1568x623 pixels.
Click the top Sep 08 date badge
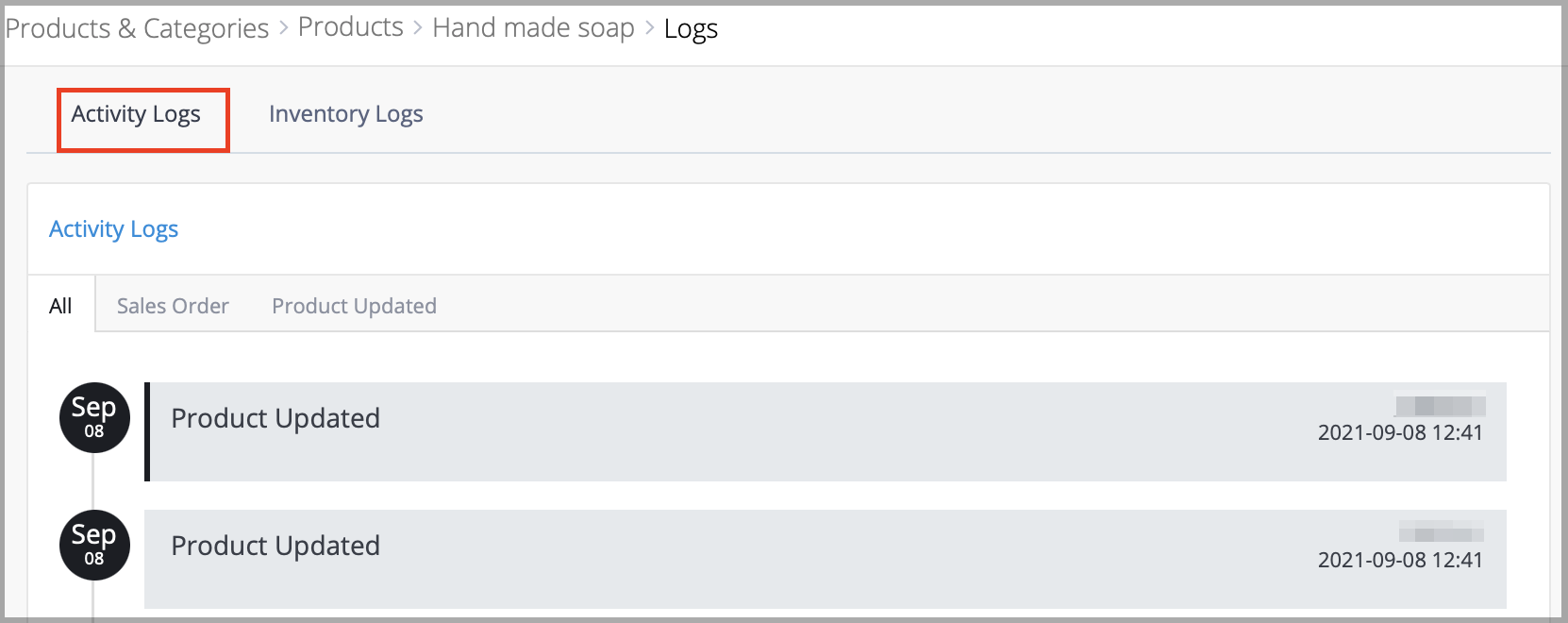pyautogui.click(x=94, y=417)
